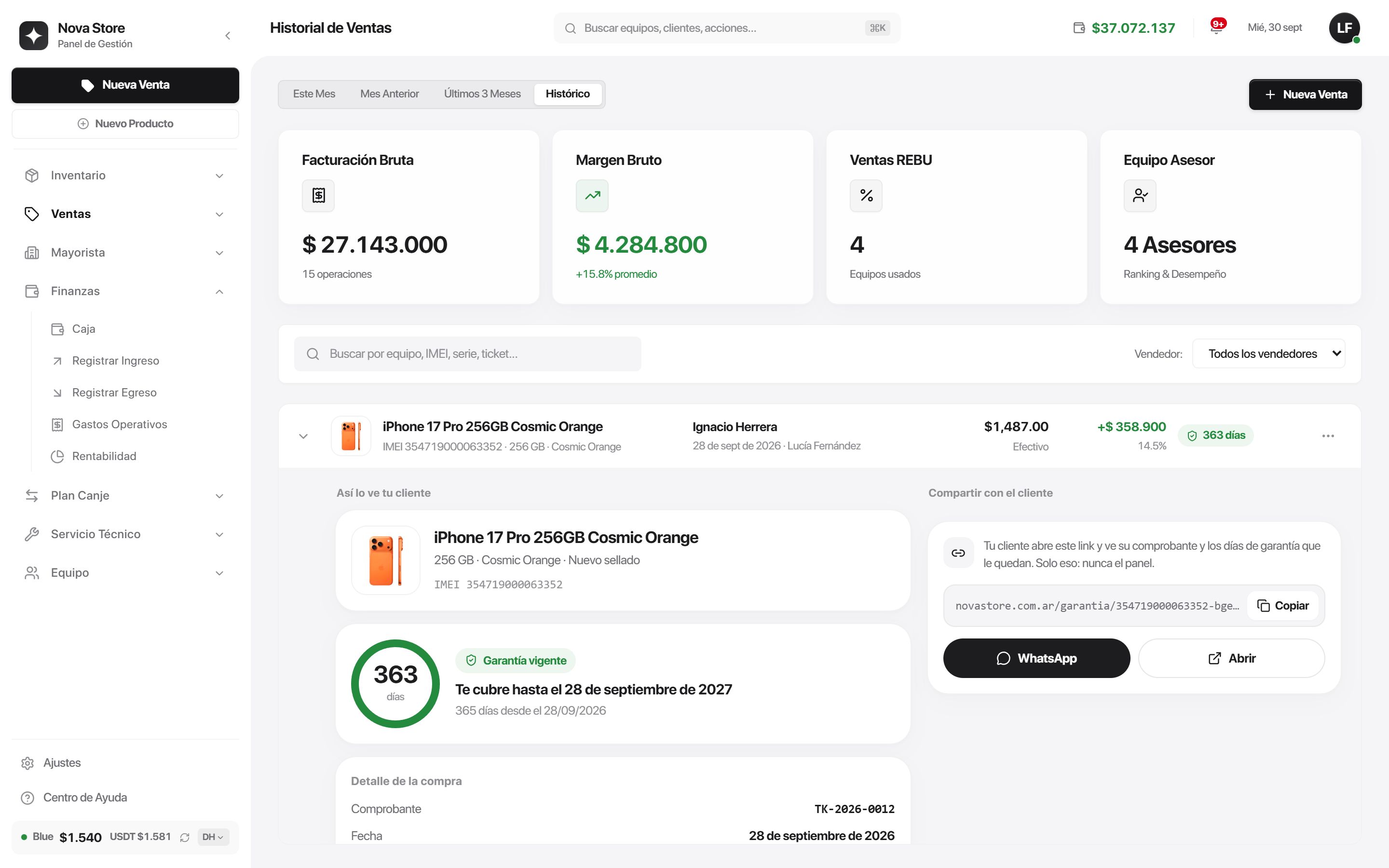Copy the warranty link with Copiar
This screenshot has height=868, width=1389.
coord(1283,606)
